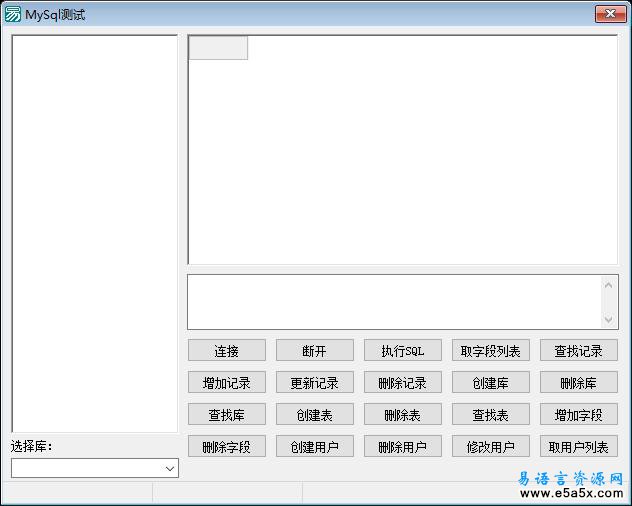Click the 删除用户 button
632x506 pixels.
[x=403, y=446]
